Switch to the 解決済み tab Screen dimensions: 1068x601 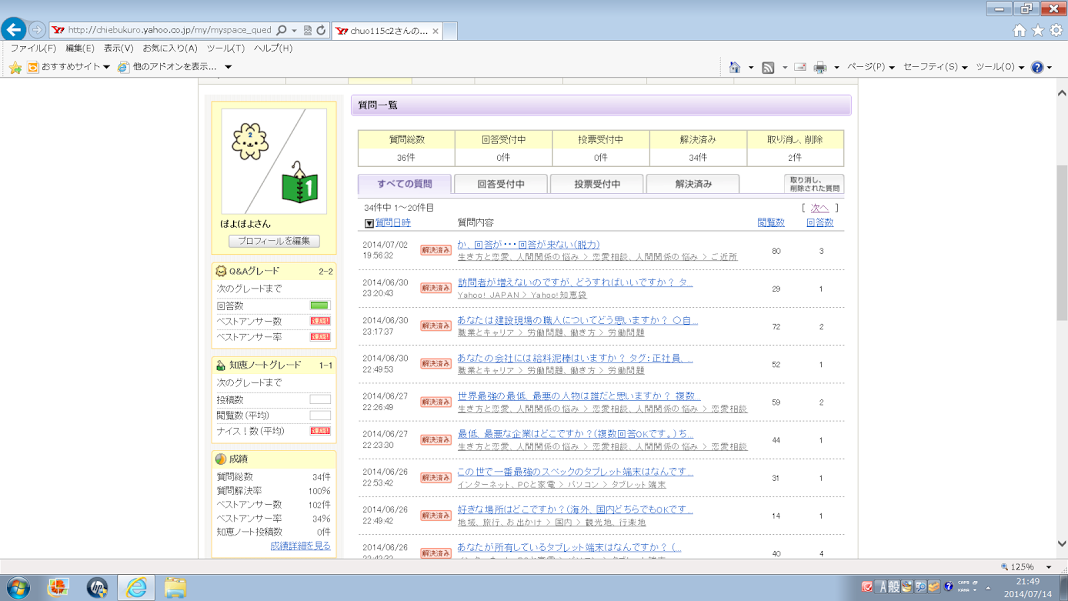(x=693, y=184)
